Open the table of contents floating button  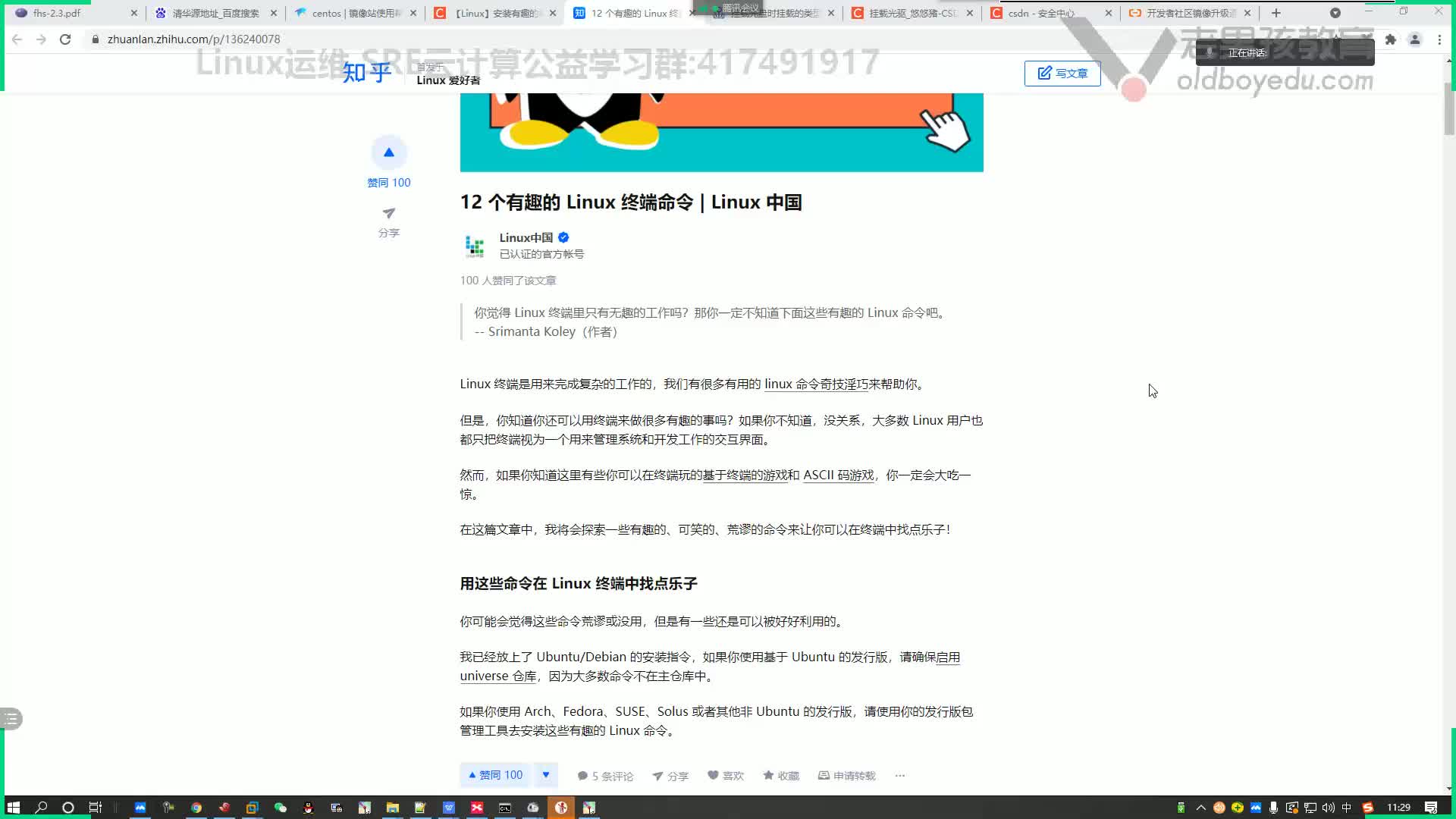click(x=11, y=718)
